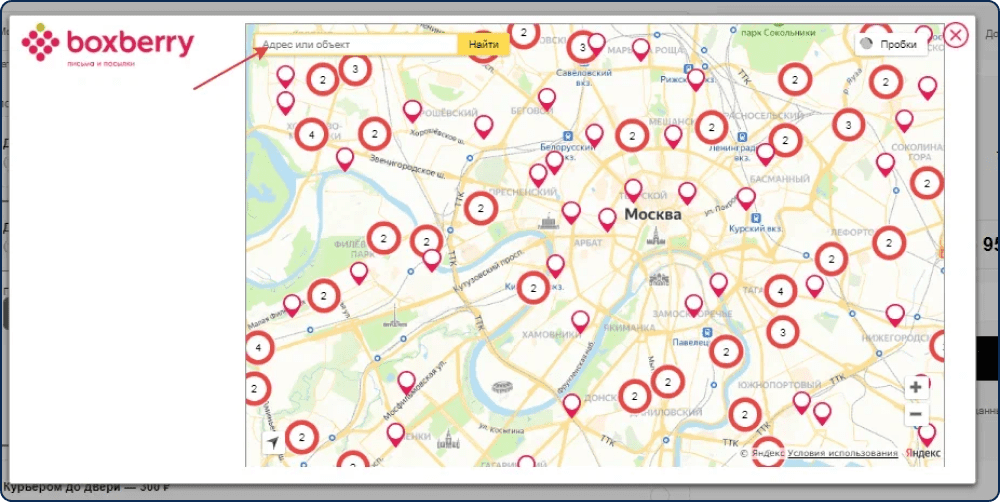Zoom out with the minus button
This screenshot has width=1000, height=502.
coord(916,415)
